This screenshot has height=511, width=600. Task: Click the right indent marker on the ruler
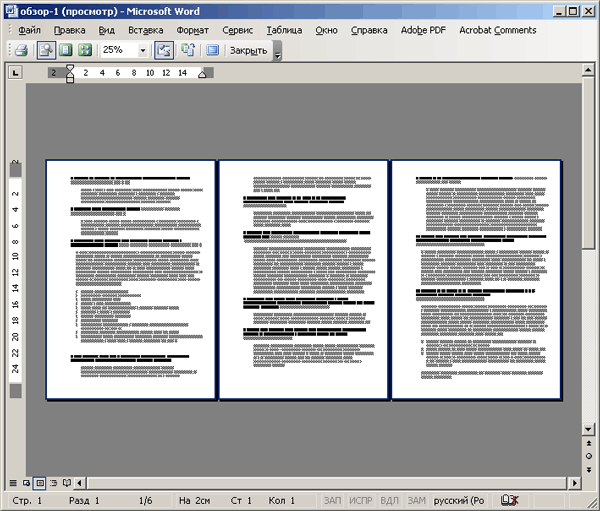(202, 74)
